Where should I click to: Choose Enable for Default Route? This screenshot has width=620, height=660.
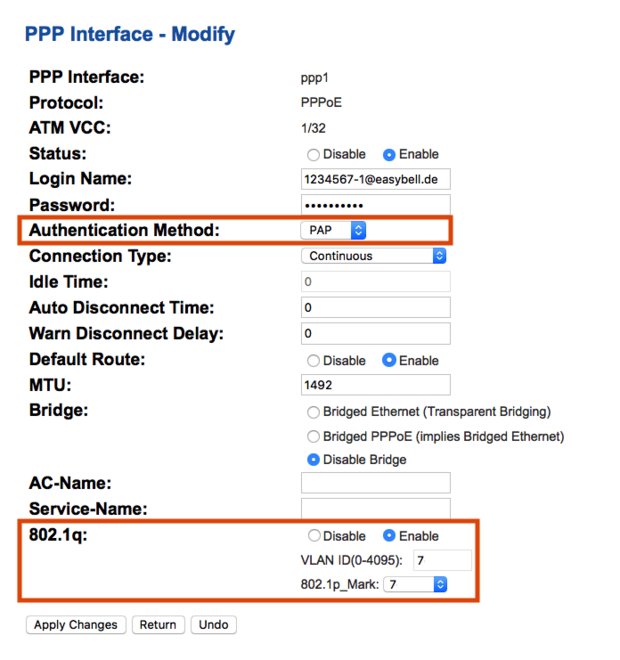click(389, 361)
